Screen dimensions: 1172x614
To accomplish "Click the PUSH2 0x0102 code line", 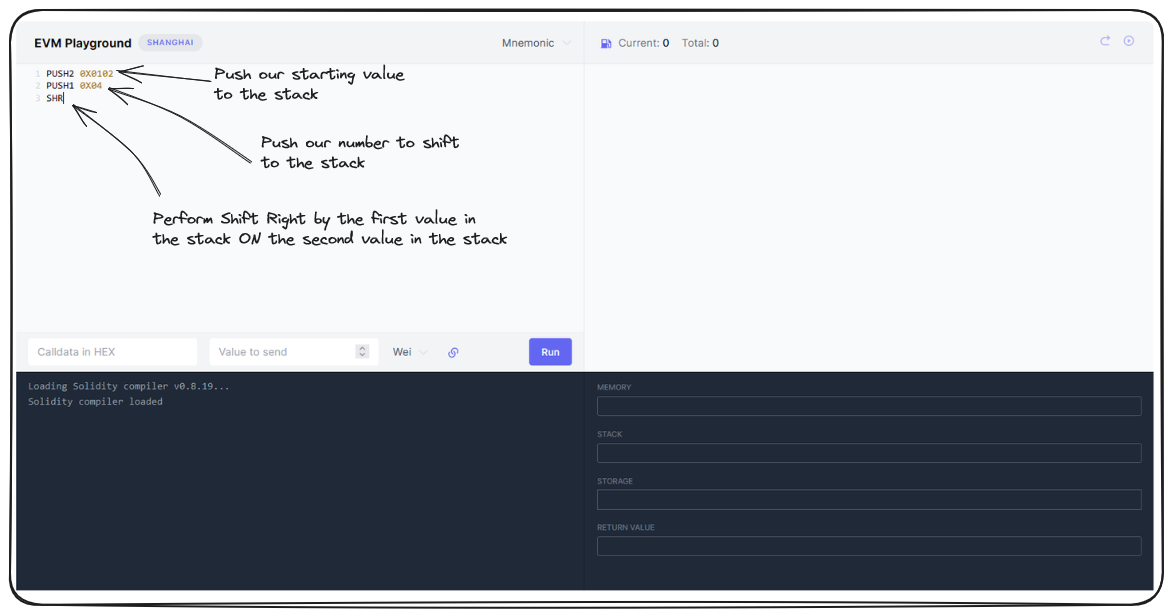I will click(79, 73).
